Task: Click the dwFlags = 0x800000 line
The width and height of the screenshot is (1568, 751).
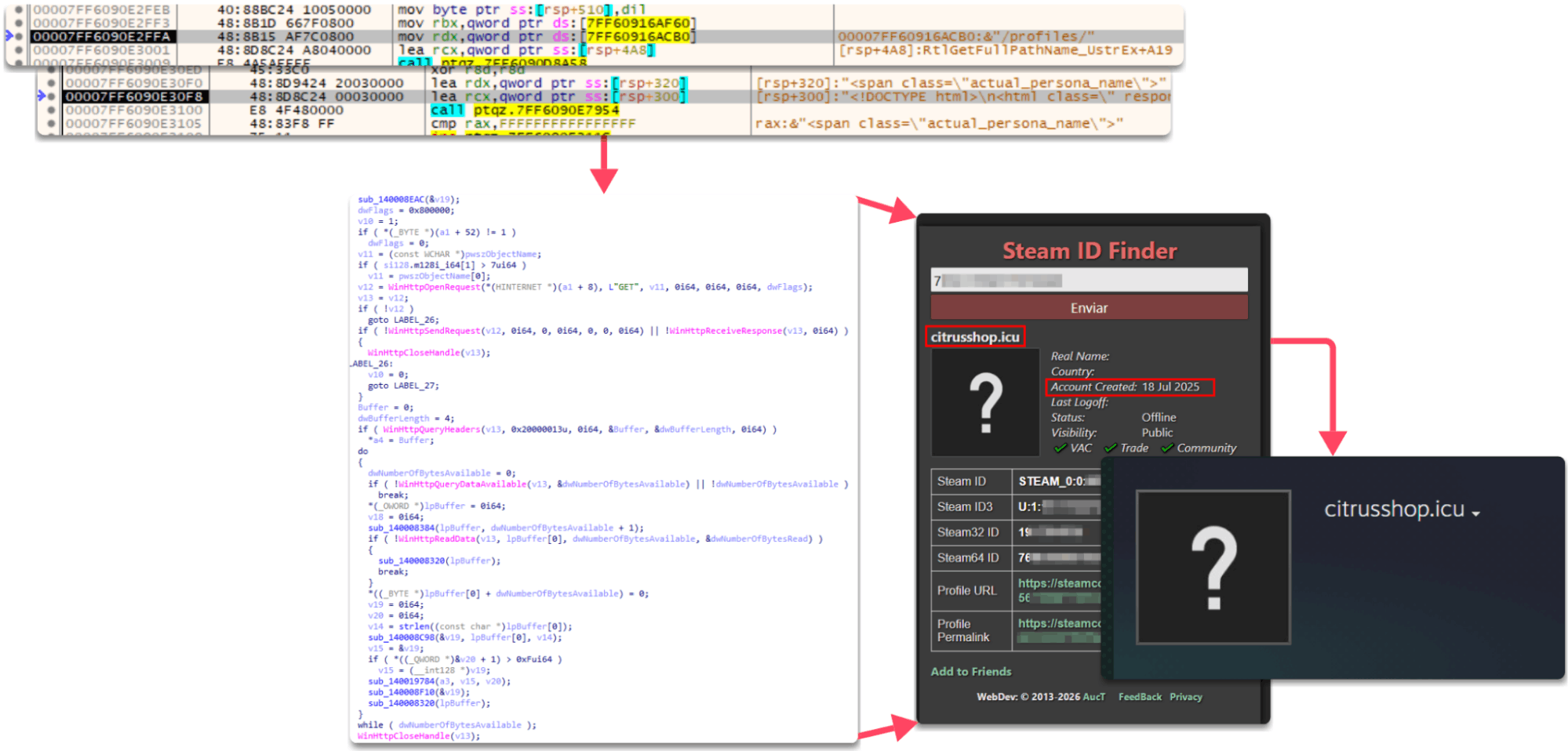Action: point(406,211)
